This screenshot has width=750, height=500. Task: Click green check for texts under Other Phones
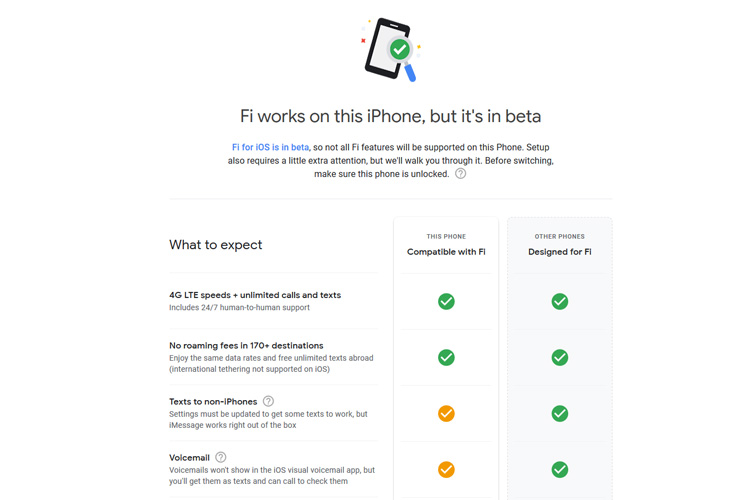[x=560, y=413]
